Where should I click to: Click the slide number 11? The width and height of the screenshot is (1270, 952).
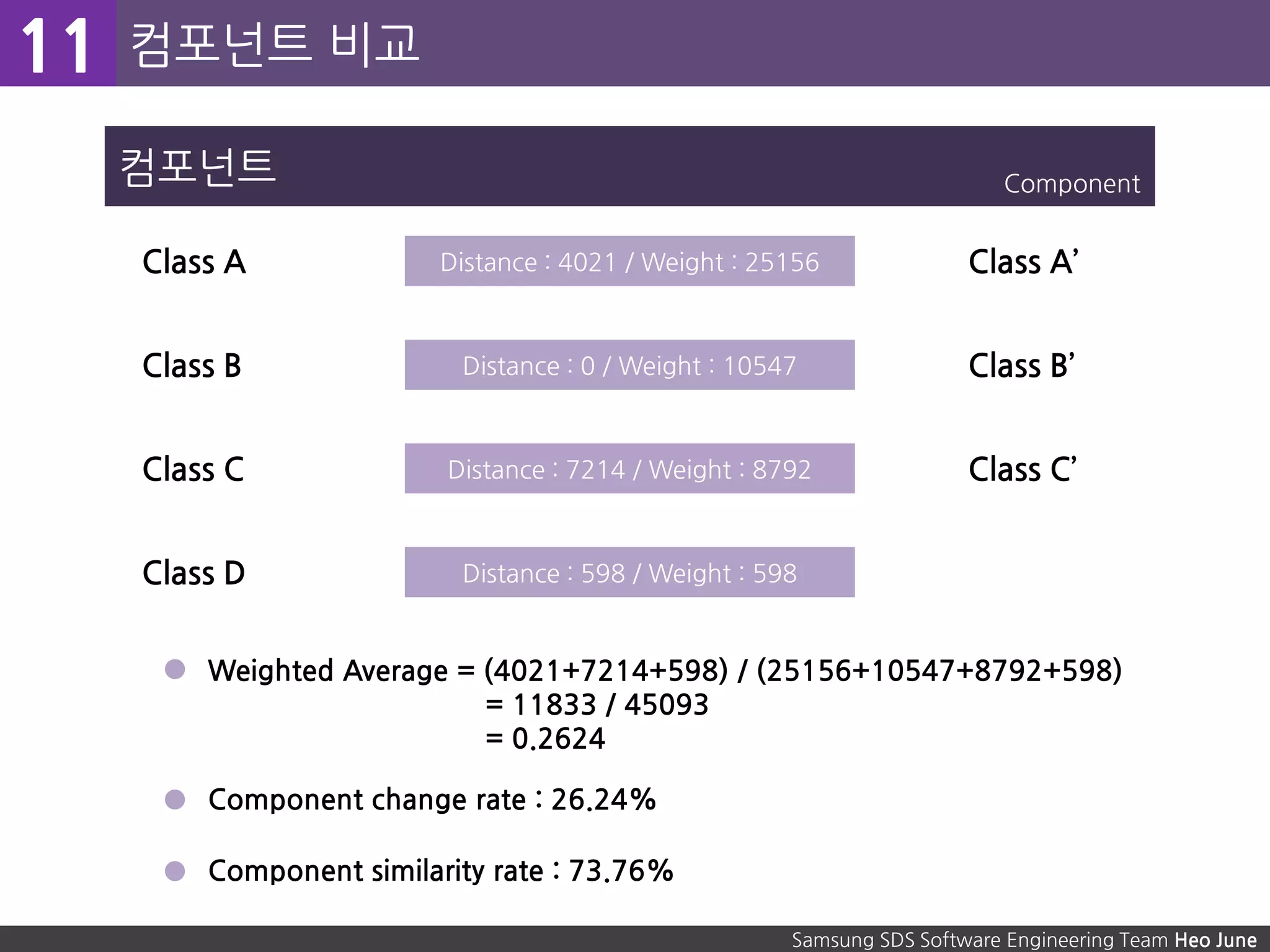(57, 45)
